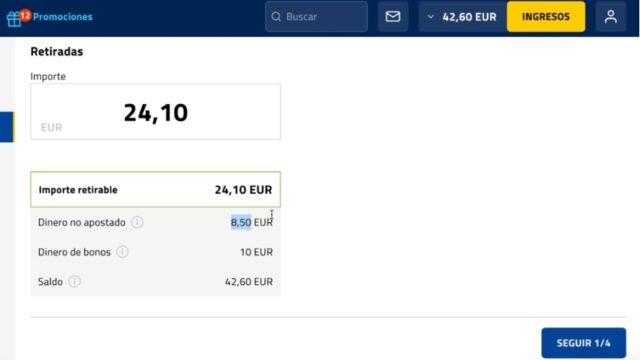Image resolution: width=640 pixels, height=360 pixels.
Task: Click the search magnifier icon
Action: [276, 17]
